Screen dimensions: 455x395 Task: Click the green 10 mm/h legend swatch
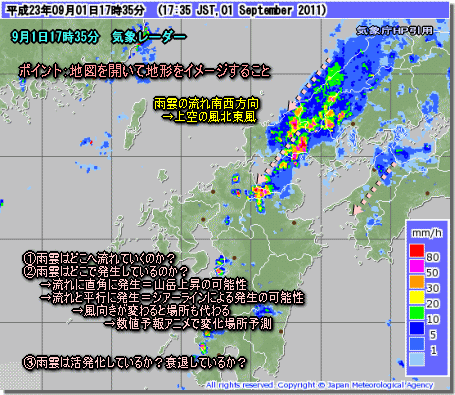click(417, 313)
